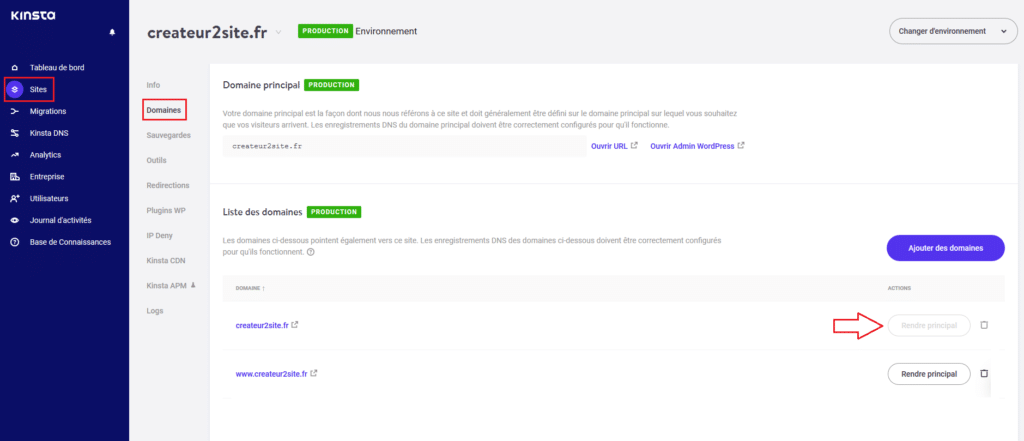Open Migrations in sidebar
This screenshot has width=1024, height=441.
click(x=48, y=112)
